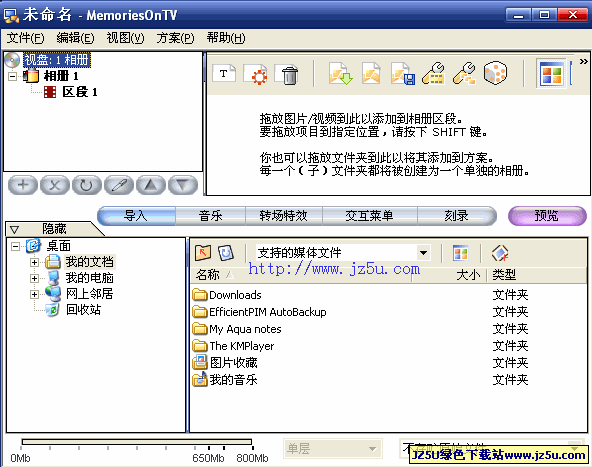The width and height of the screenshot is (592, 467).
Task: Switch to the 转场特效 tab
Action: pos(284,216)
